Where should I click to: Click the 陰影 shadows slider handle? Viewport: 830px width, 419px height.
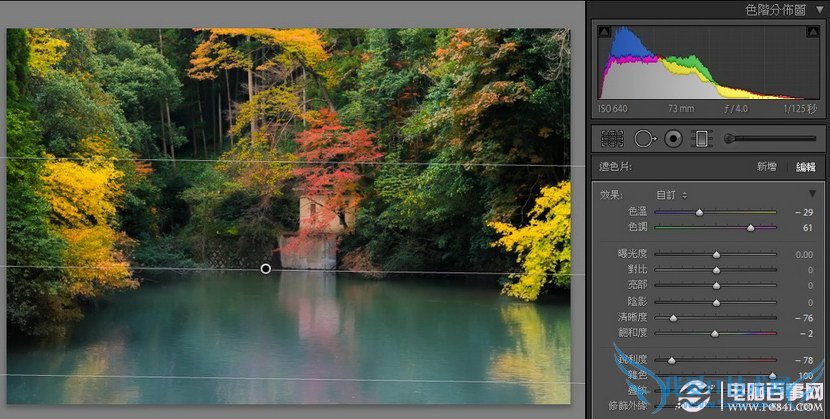point(716,303)
